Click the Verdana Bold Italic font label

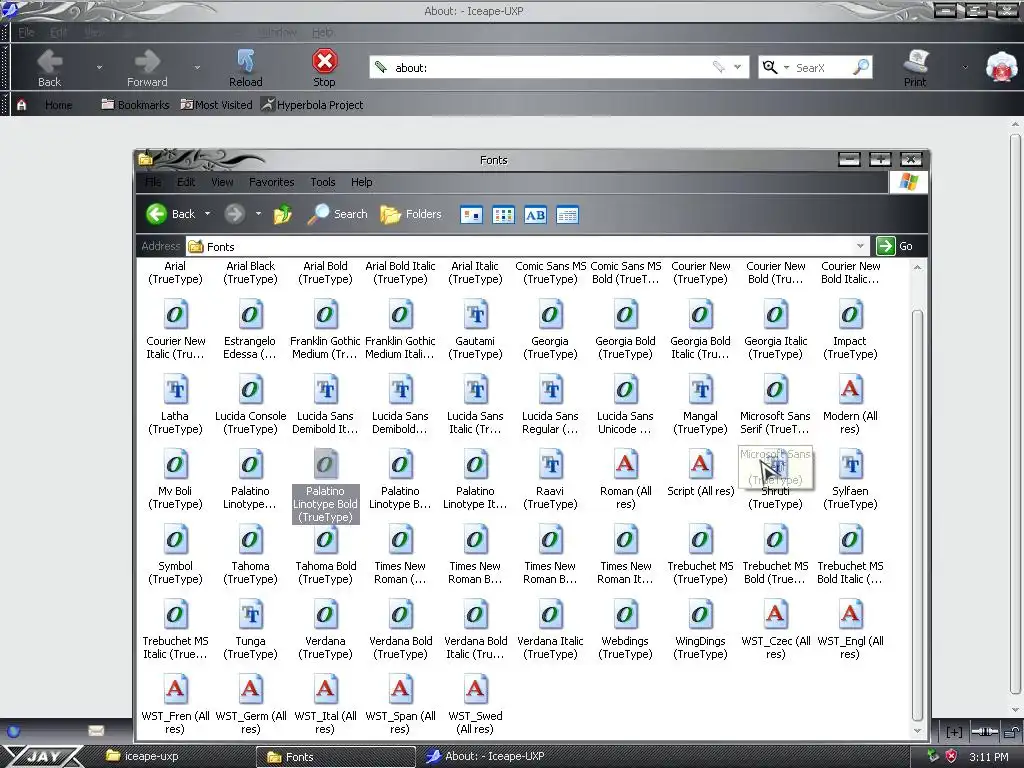(475, 647)
